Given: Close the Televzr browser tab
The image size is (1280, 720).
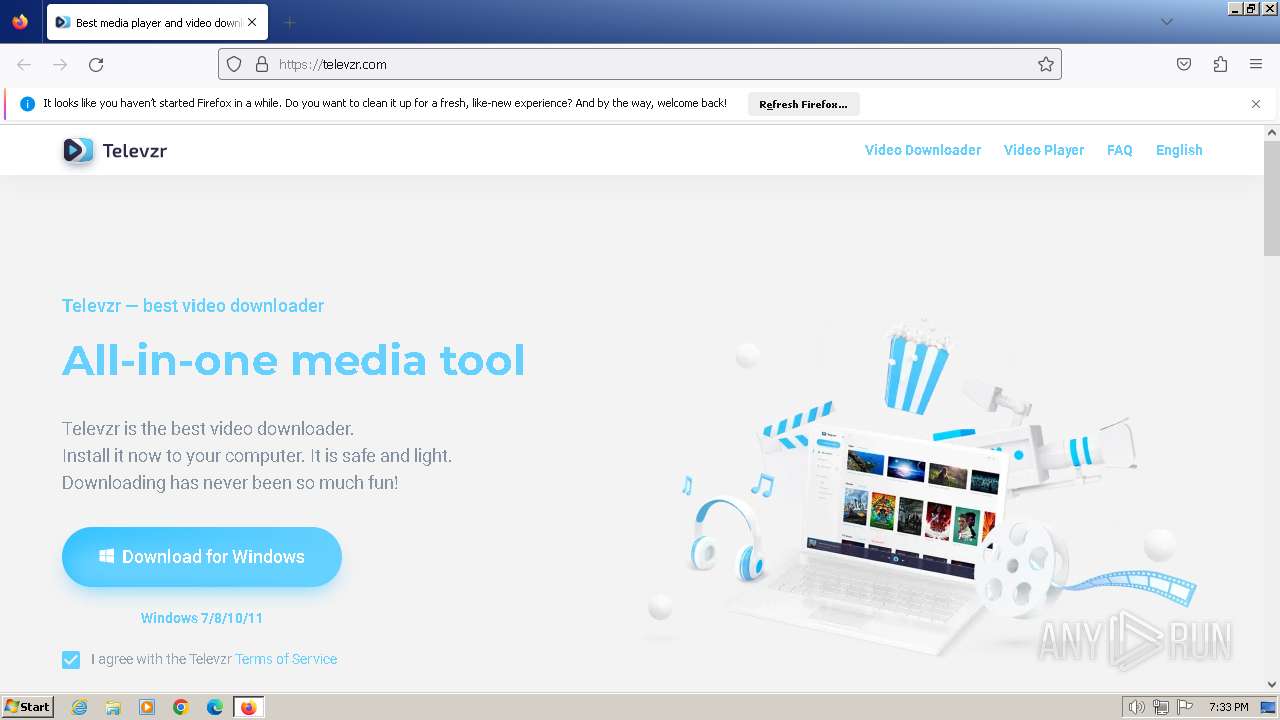Looking at the screenshot, I should (x=252, y=22).
